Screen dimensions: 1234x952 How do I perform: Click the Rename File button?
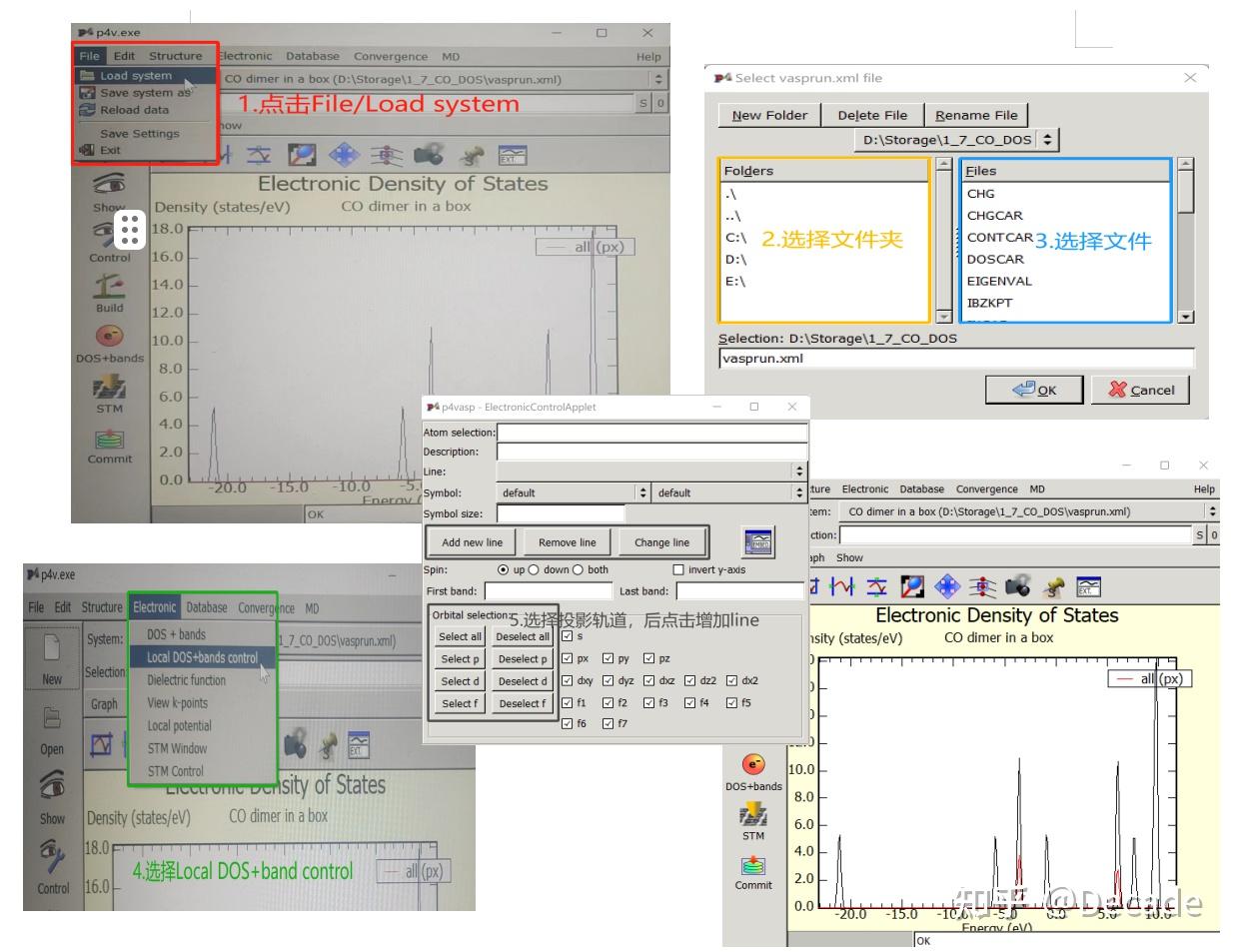click(976, 115)
